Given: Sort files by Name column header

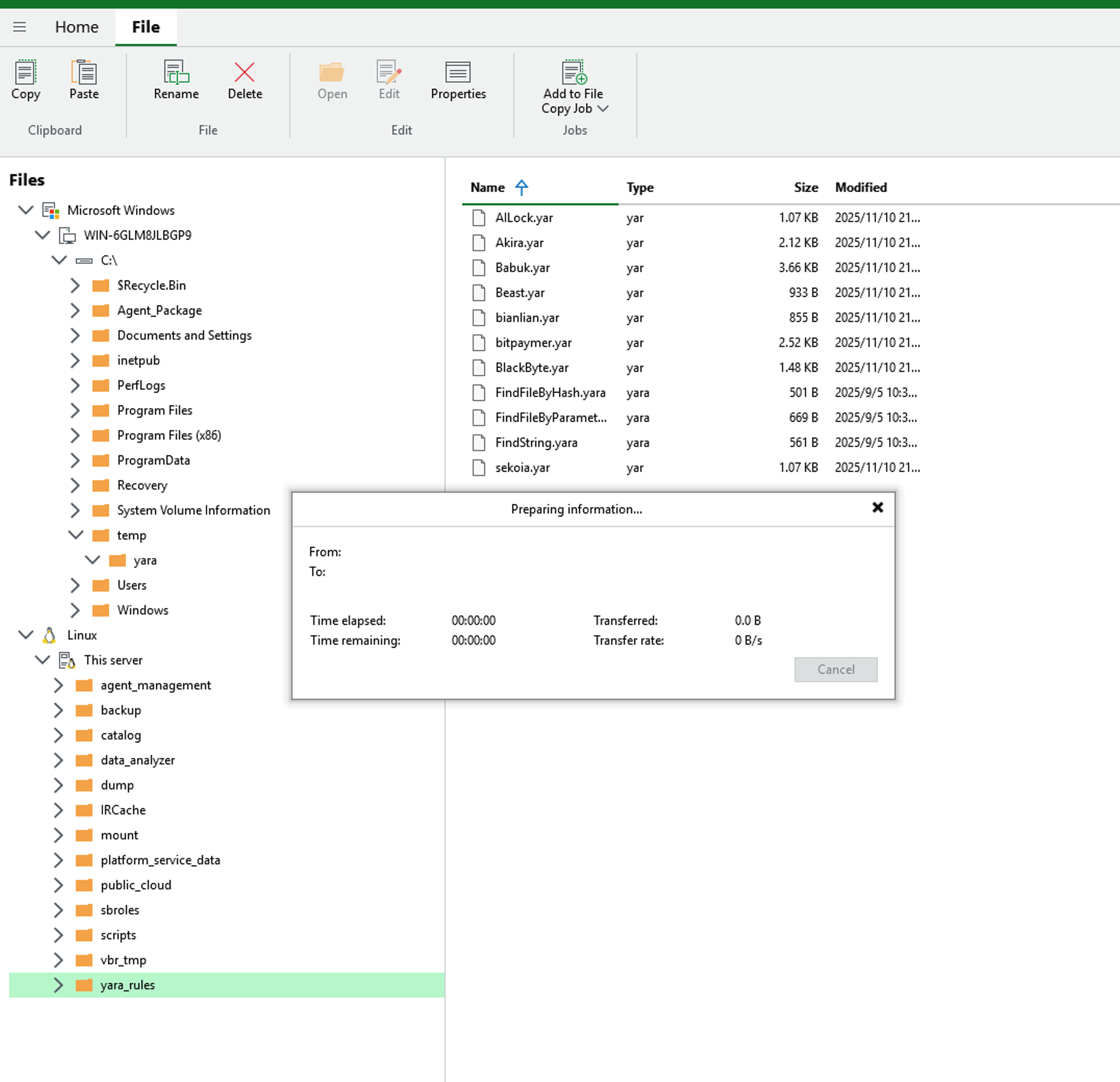Looking at the screenshot, I should tap(488, 187).
